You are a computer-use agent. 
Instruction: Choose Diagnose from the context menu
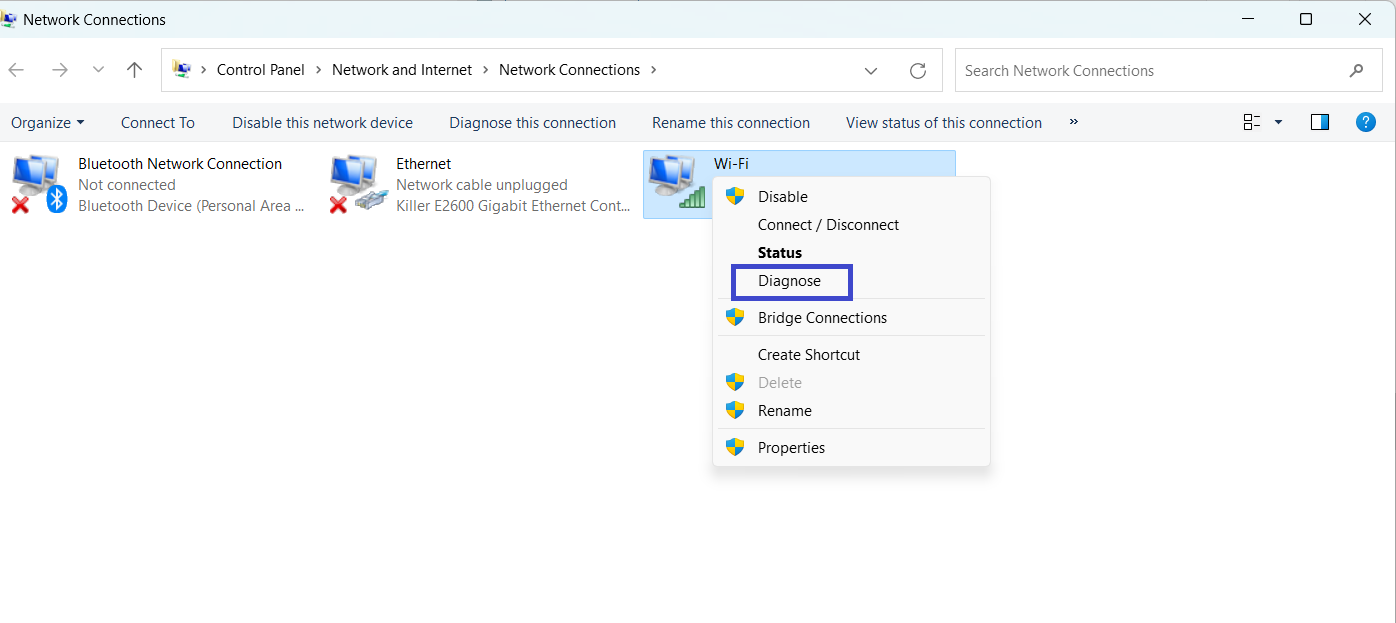point(789,281)
